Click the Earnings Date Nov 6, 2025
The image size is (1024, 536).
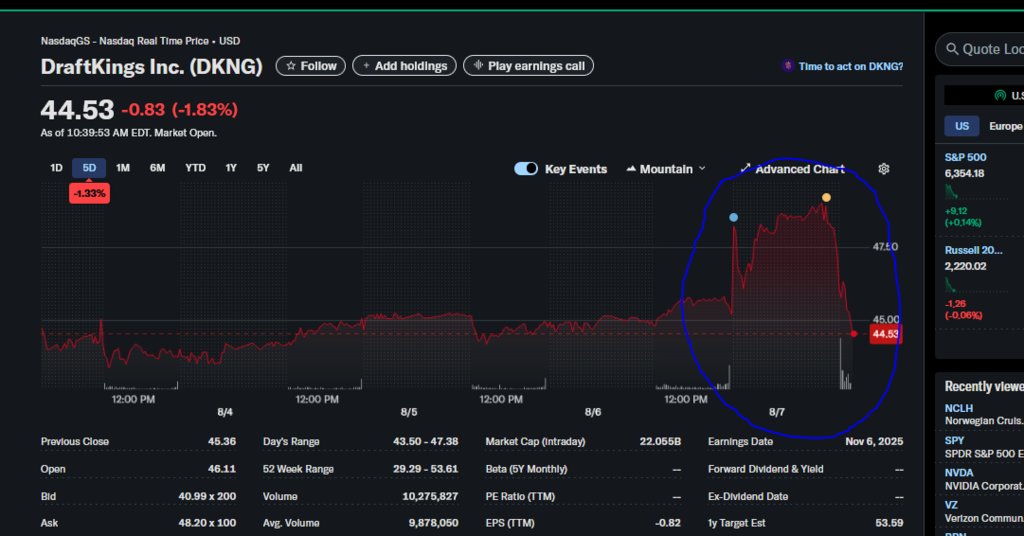874,441
